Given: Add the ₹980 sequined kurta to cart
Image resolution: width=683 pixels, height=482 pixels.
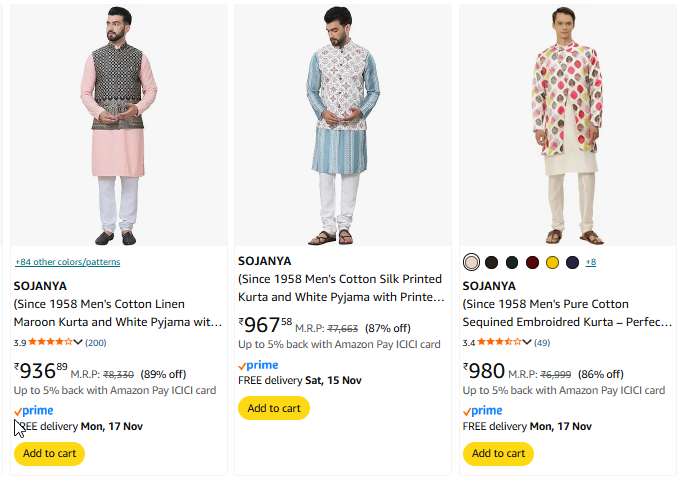Looking at the screenshot, I should click(497, 453).
